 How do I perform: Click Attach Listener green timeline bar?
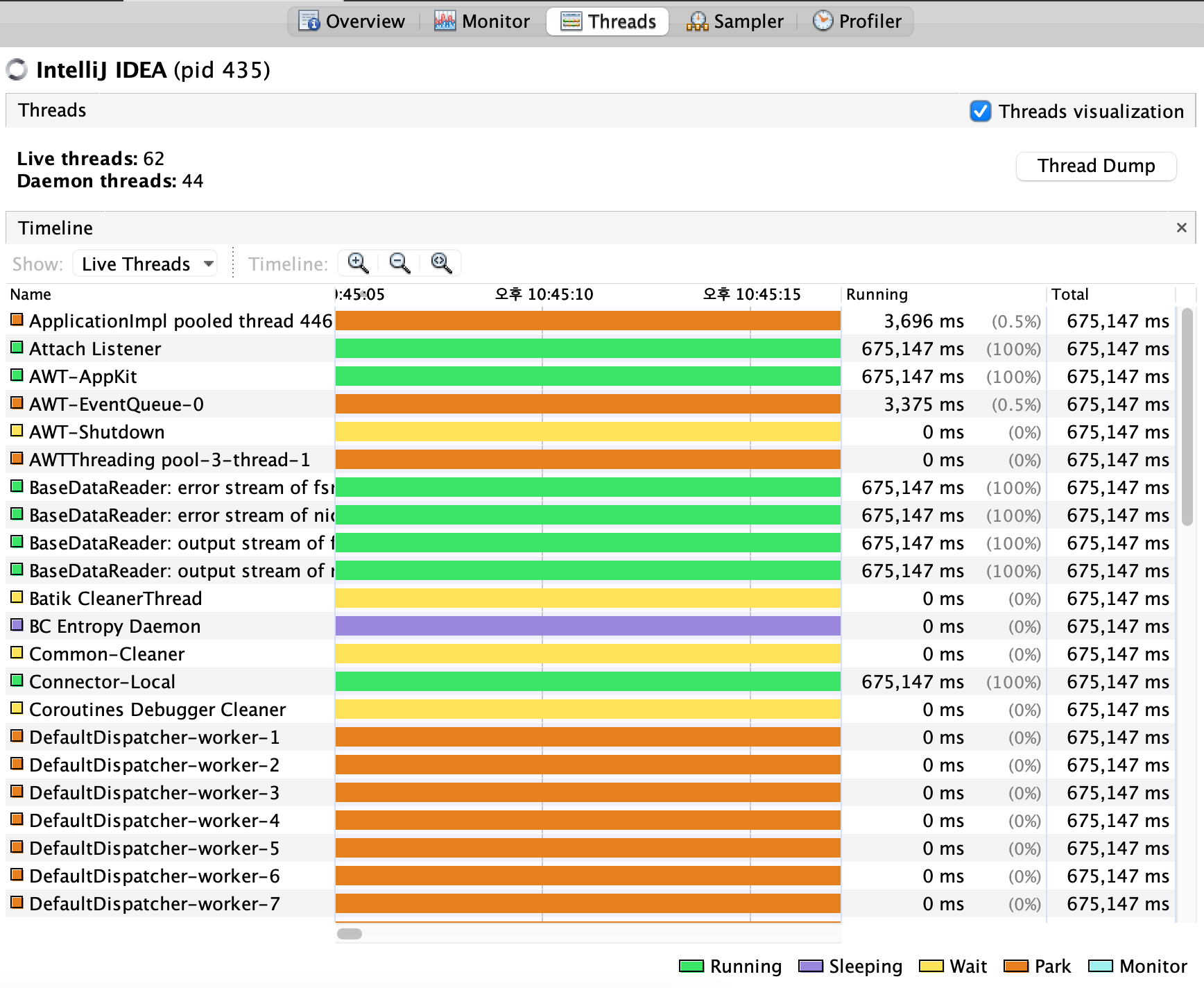[x=588, y=348]
